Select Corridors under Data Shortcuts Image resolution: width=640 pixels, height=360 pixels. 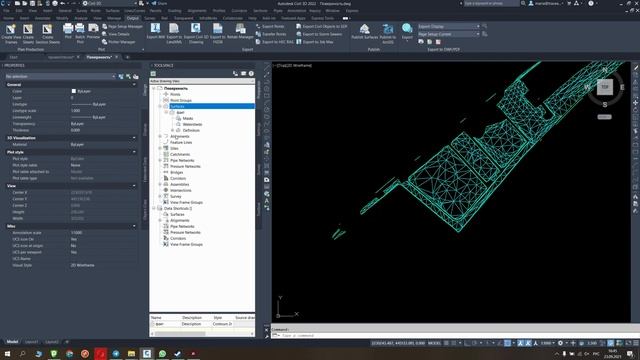(x=178, y=238)
